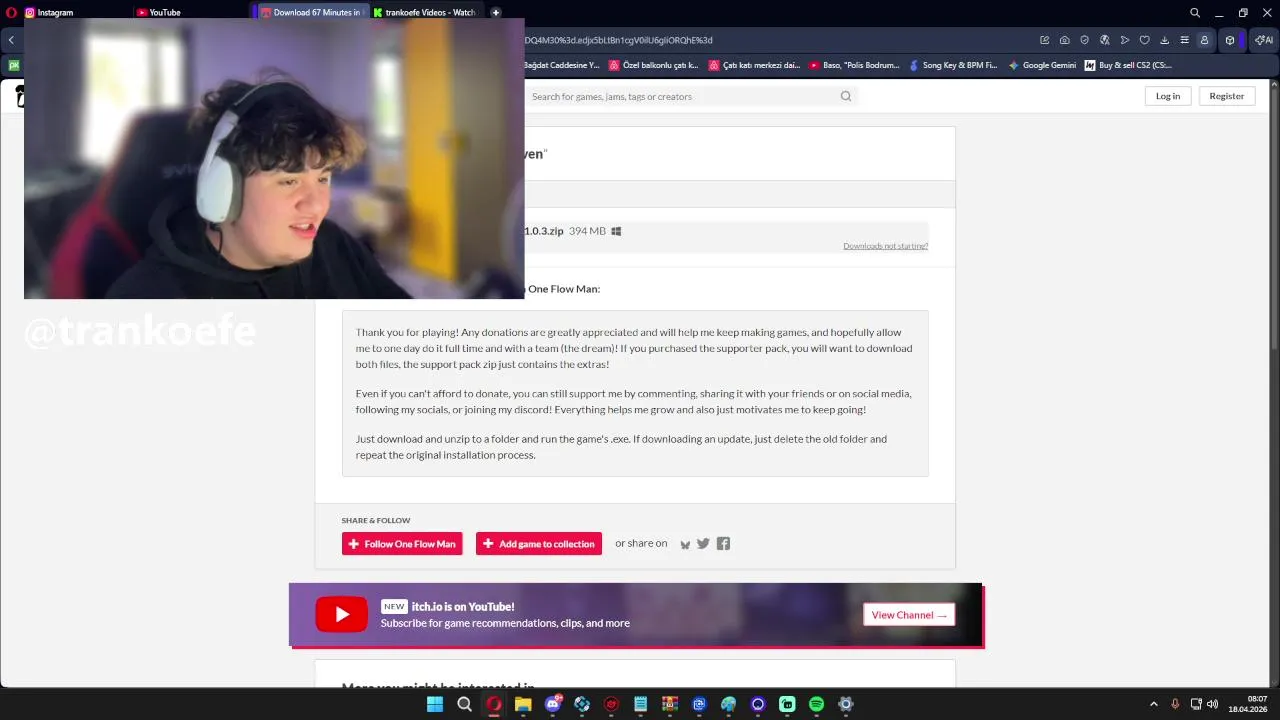Click the tab search magnifier icon
Viewport: 1280px width, 720px height.
(1195, 13)
